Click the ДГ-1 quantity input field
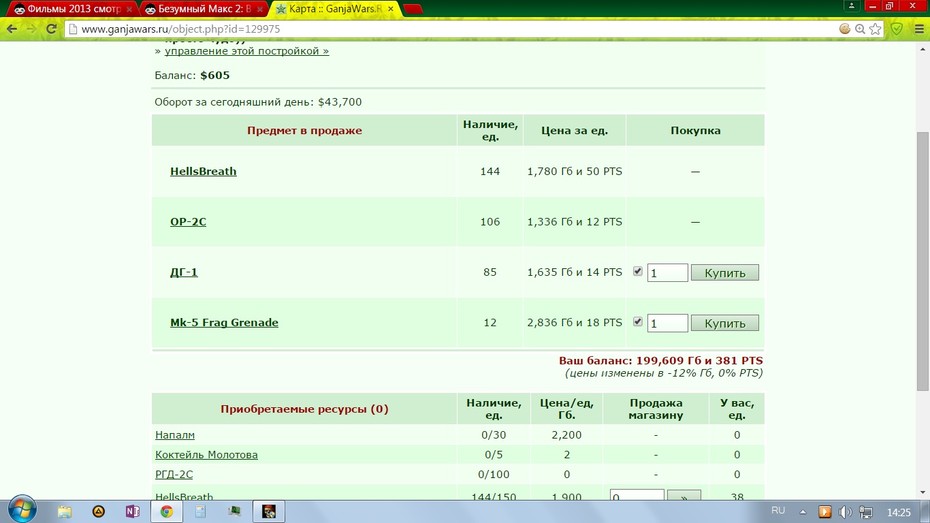The height and width of the screenshot is (523, 930). click(x=667, y=273)
